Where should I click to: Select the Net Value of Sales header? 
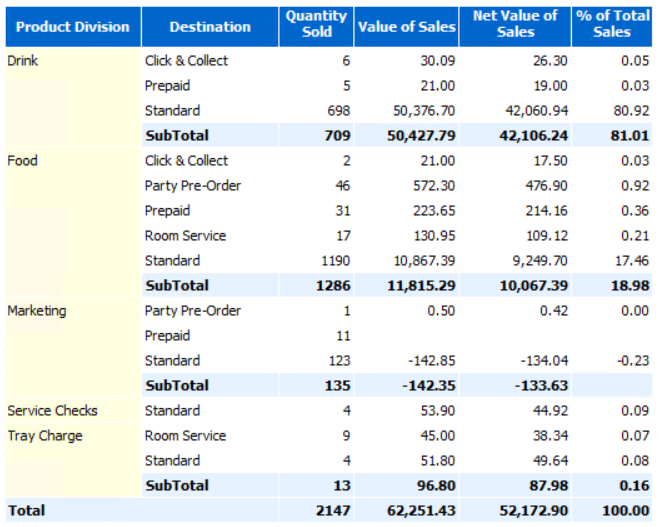click(515, 24)
